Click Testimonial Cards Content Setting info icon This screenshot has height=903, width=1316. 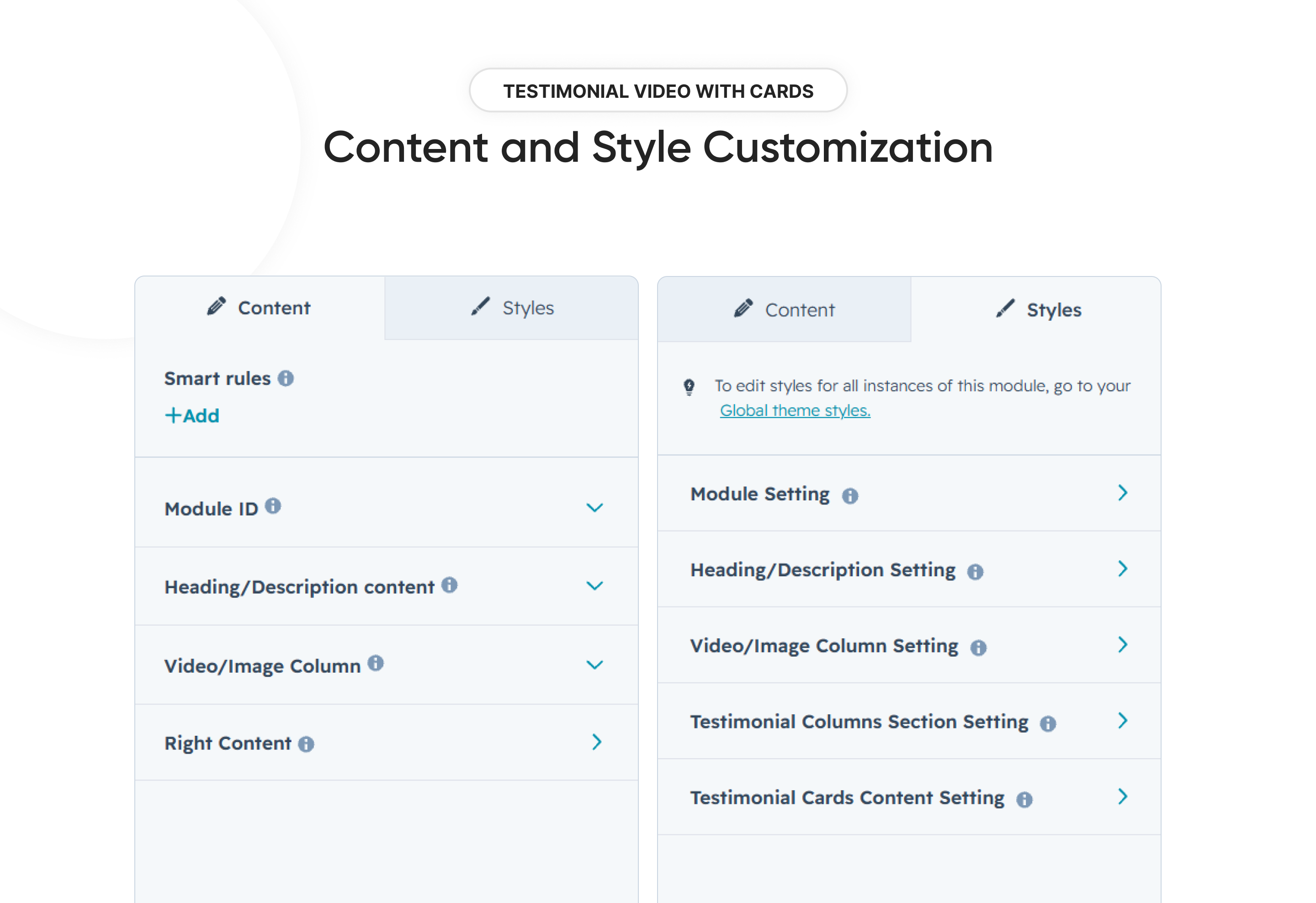pyautogui.click(x=1024, y=799)
